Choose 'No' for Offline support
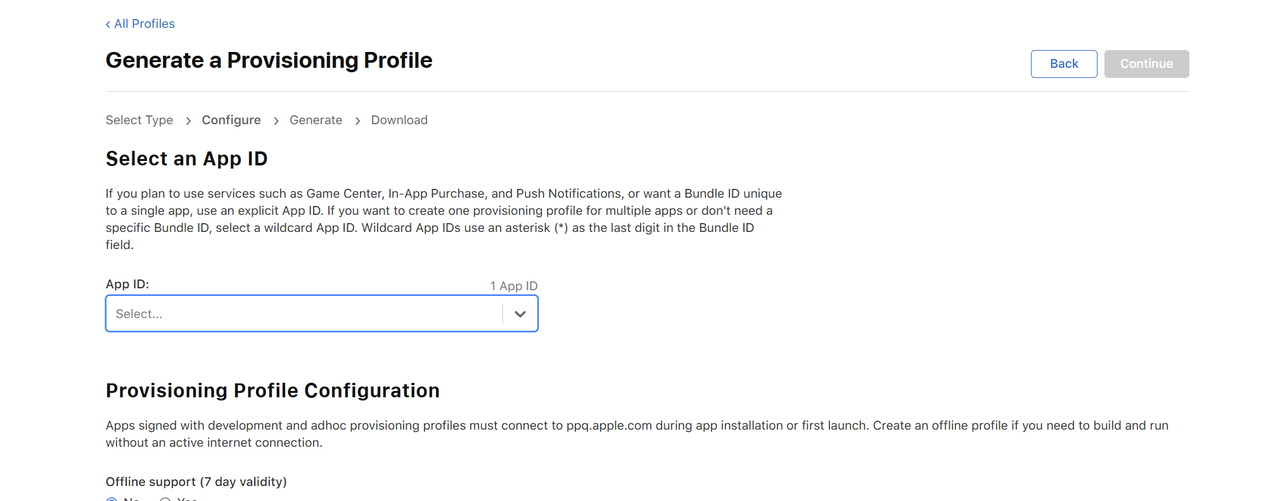This screenshot has width=1280, height=501. point(112,499)
